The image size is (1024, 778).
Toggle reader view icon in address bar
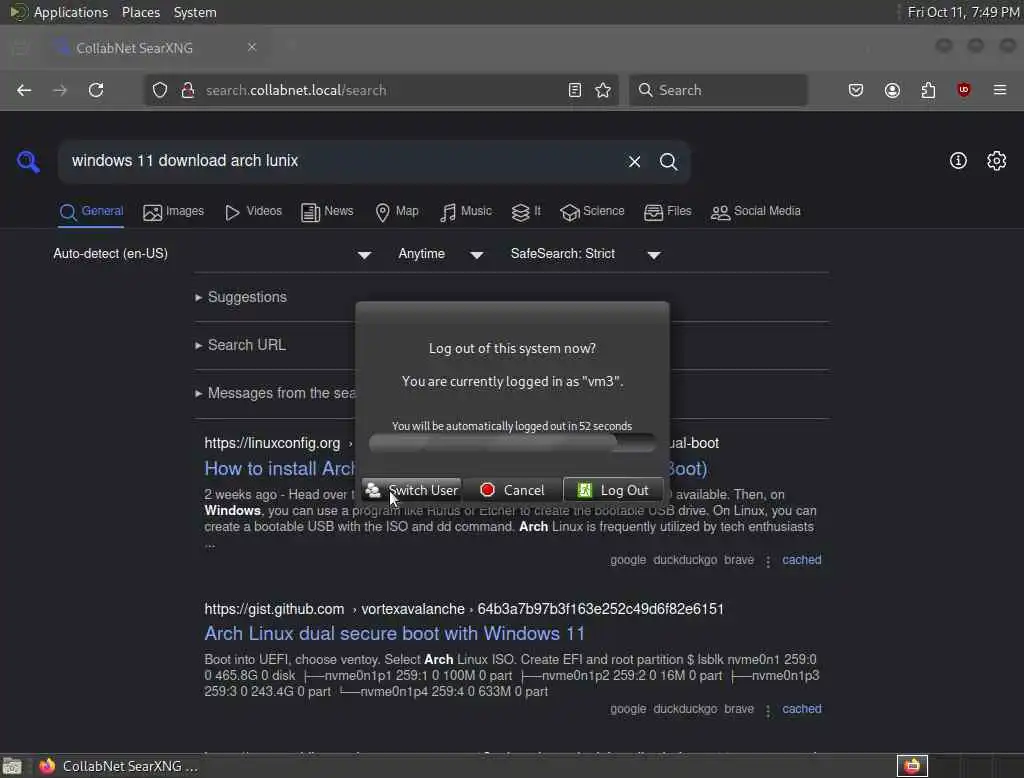point(575,90)
